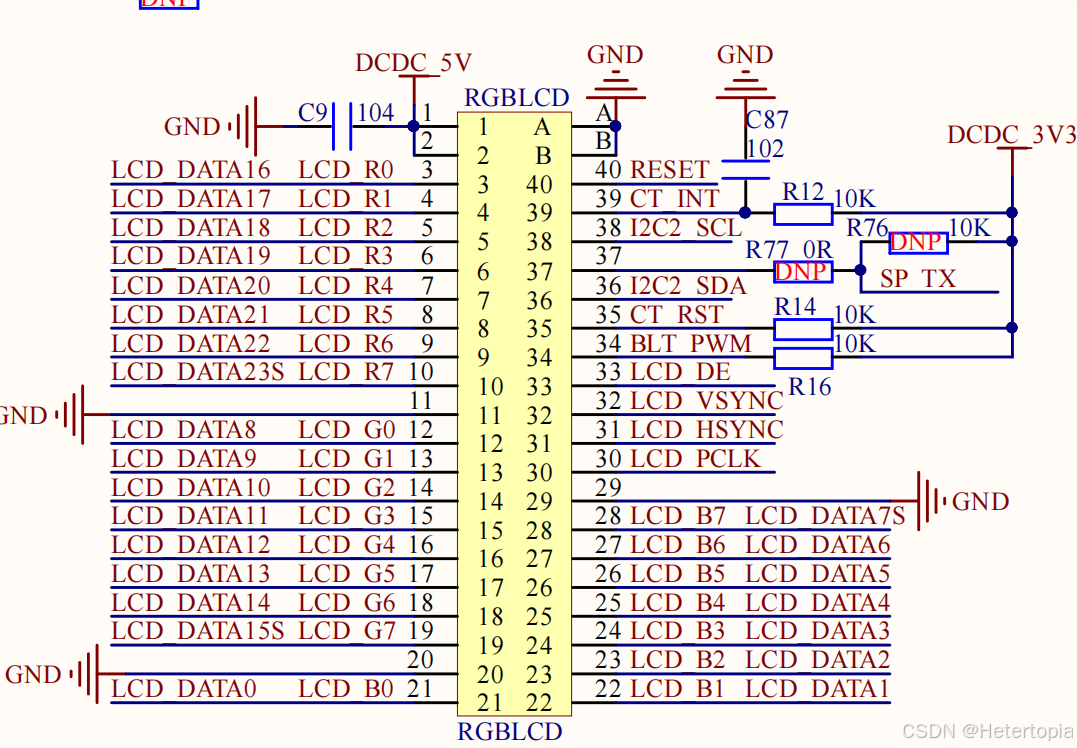Select the R16 resistor symbol
This screenshot has height=748, width=1077.
tap(803, 357)
